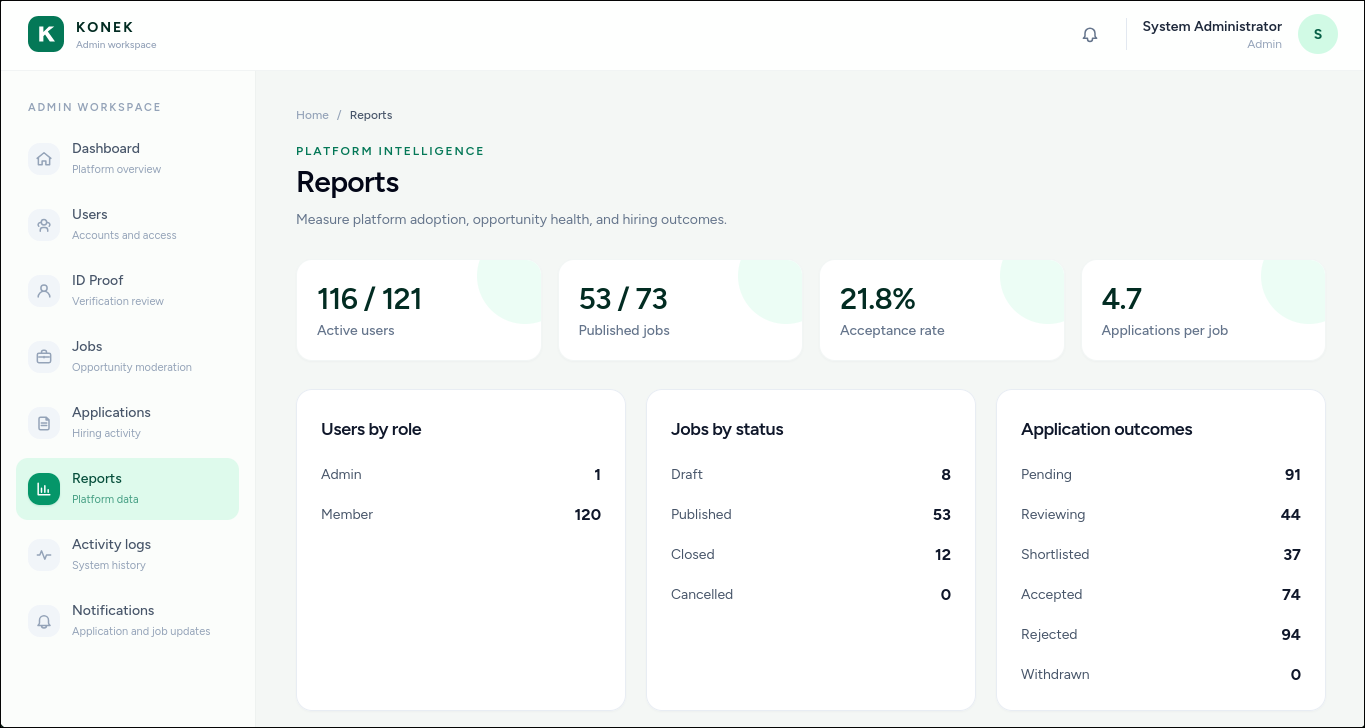Go to Users menu item
This screenshot has width=1365, height=728.
click(x=127, y=224)
